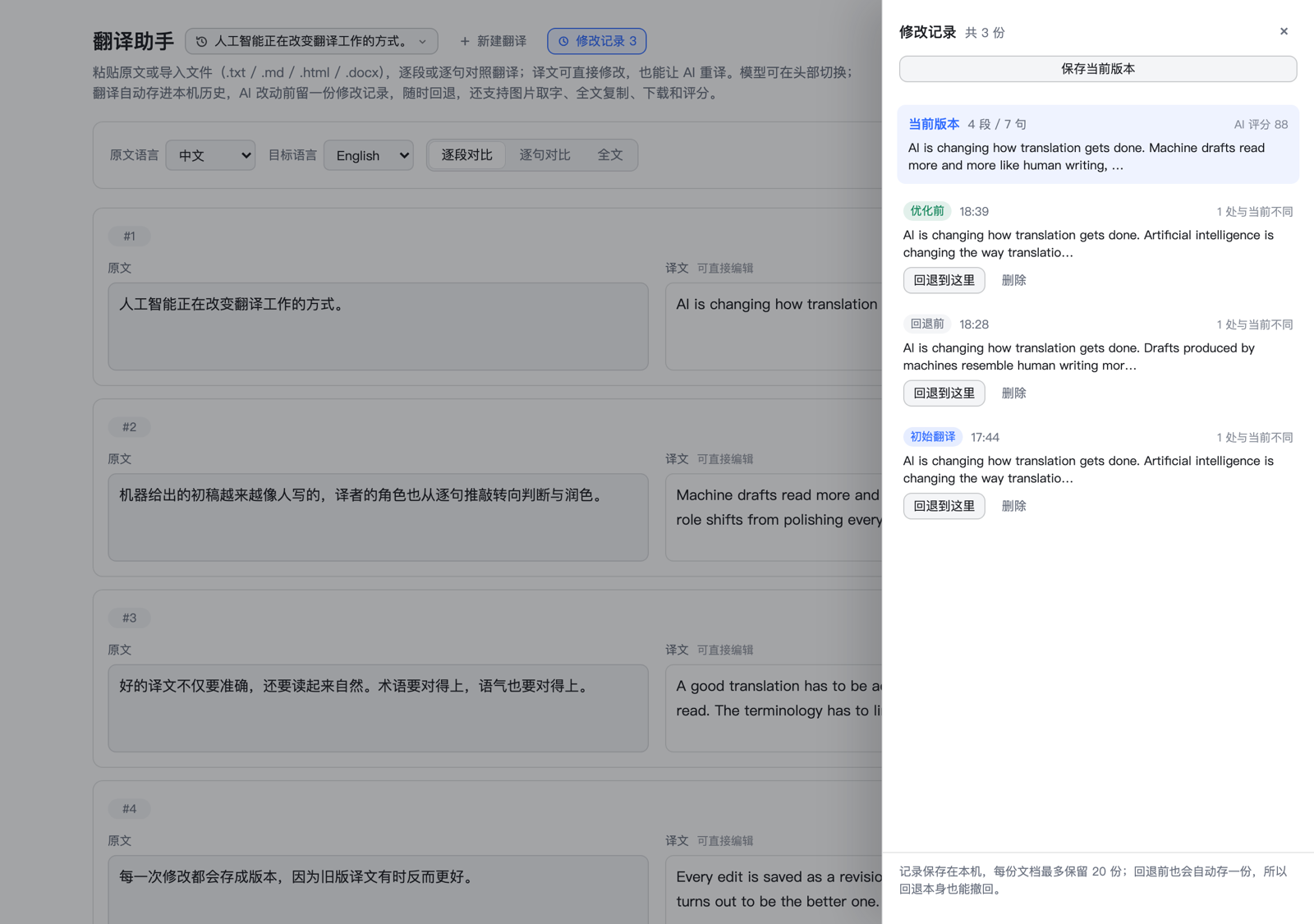Screen dimensions: 1314x924
Task: Switch to 逐段对比 view
Action: click(x=466, y=155)
